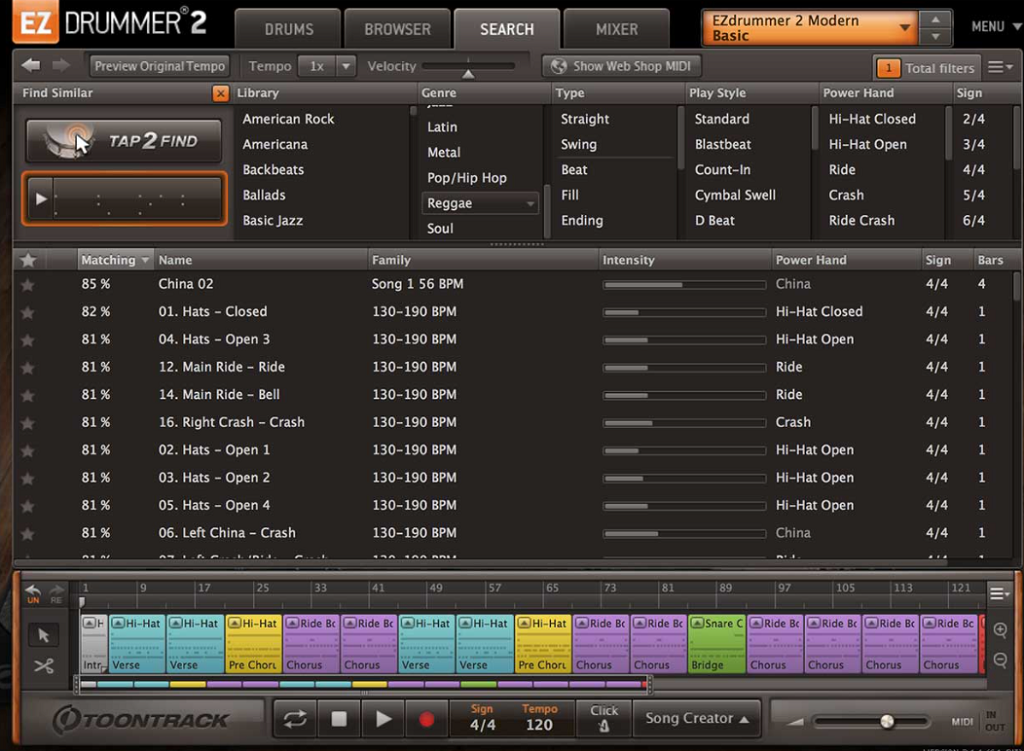Screen dimensions: 1024x751
Task: Switch to the DRUMS tab
Action: tap(289, 29)
